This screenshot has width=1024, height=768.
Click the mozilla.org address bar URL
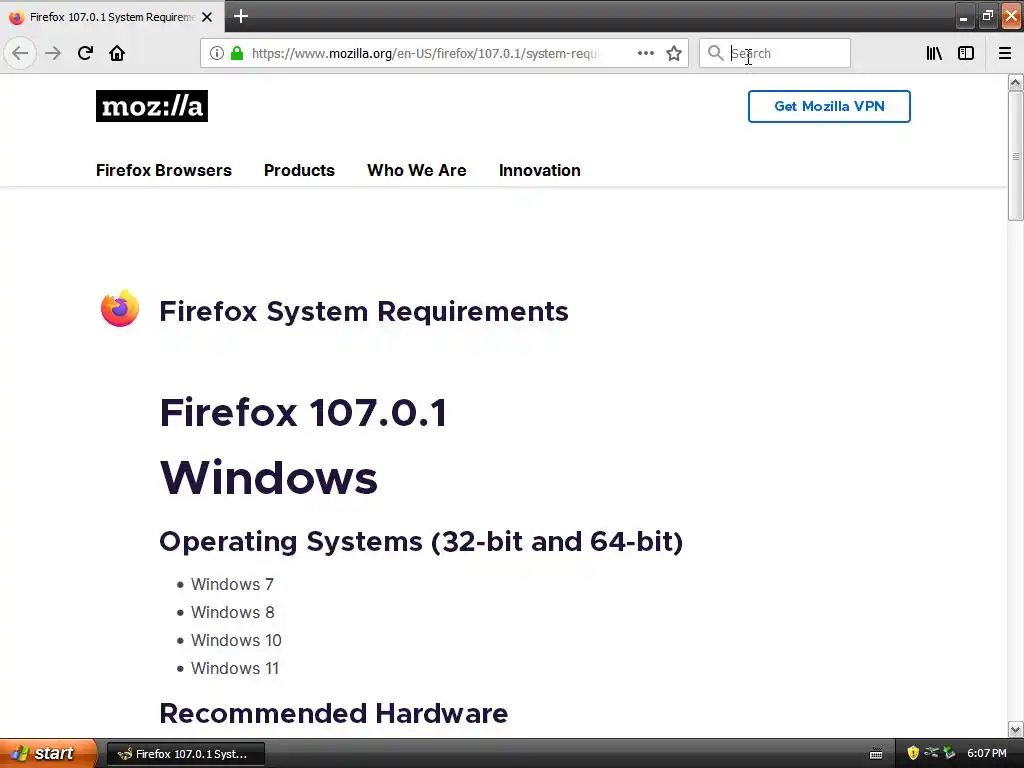(425, 53)
